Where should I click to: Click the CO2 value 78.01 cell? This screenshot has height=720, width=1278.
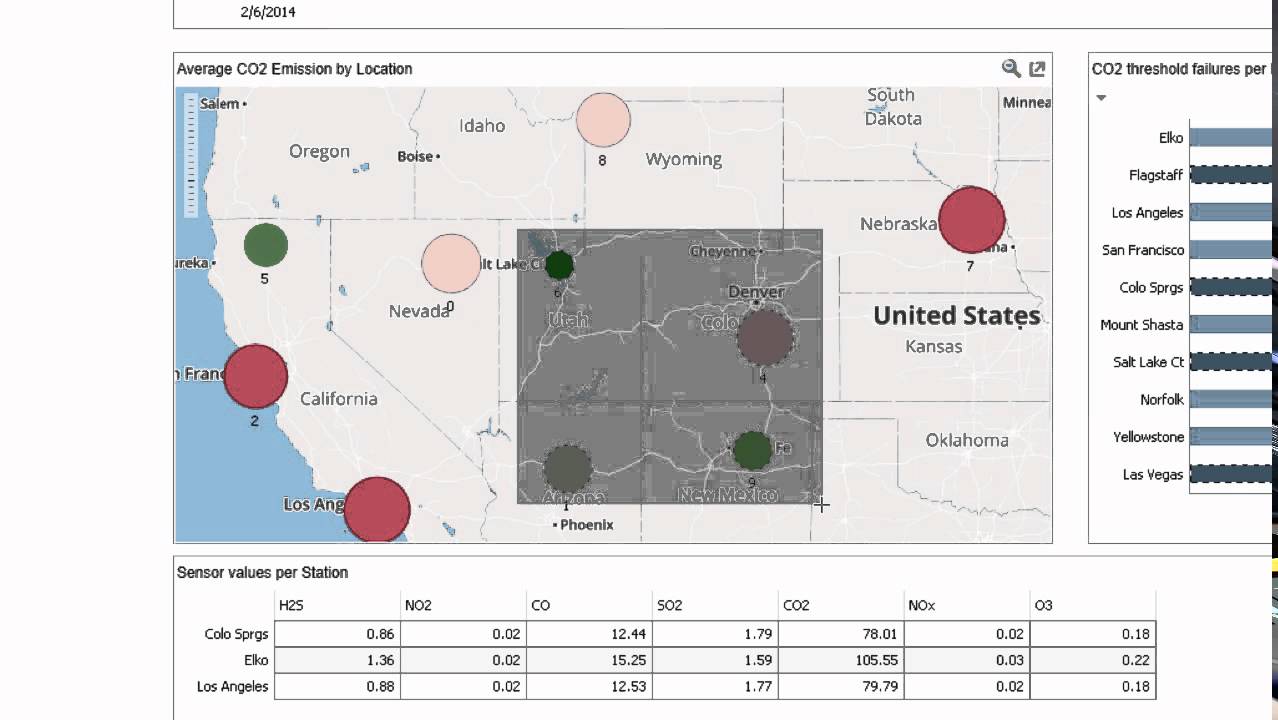click(841, 634)
